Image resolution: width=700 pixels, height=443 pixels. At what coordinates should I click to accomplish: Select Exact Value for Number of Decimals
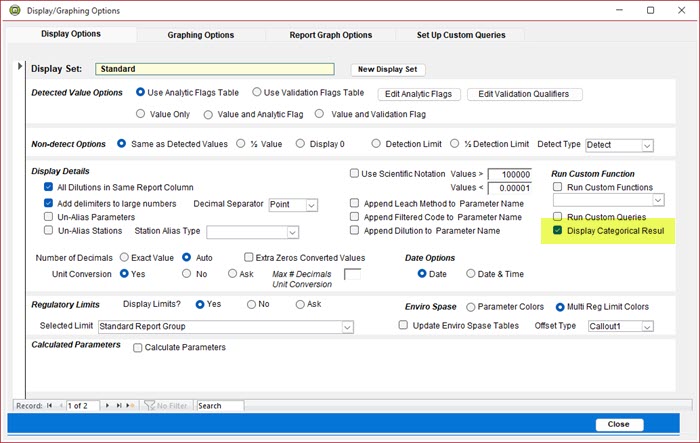(125, 257)
